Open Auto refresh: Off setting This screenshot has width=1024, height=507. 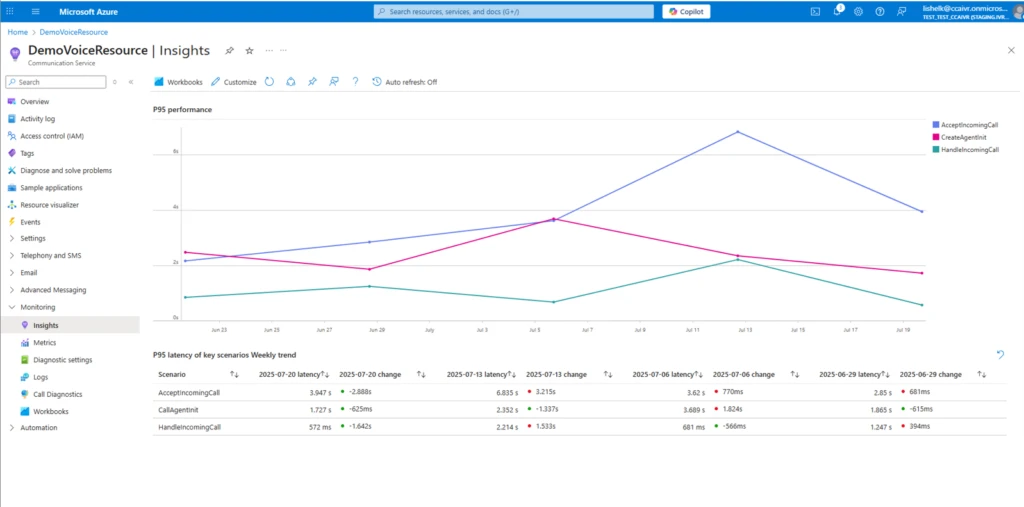pyautogui.click(x=404, y=82)
